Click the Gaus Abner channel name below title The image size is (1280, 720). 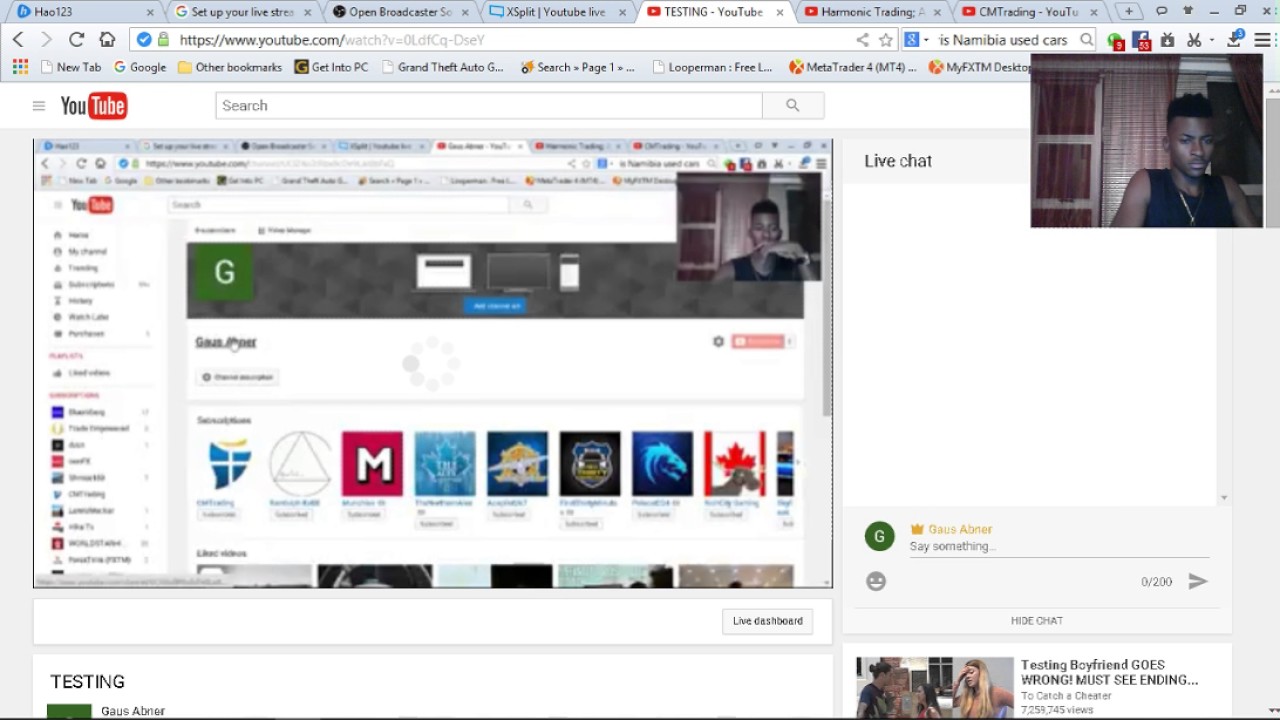click(x=133, y=711)
